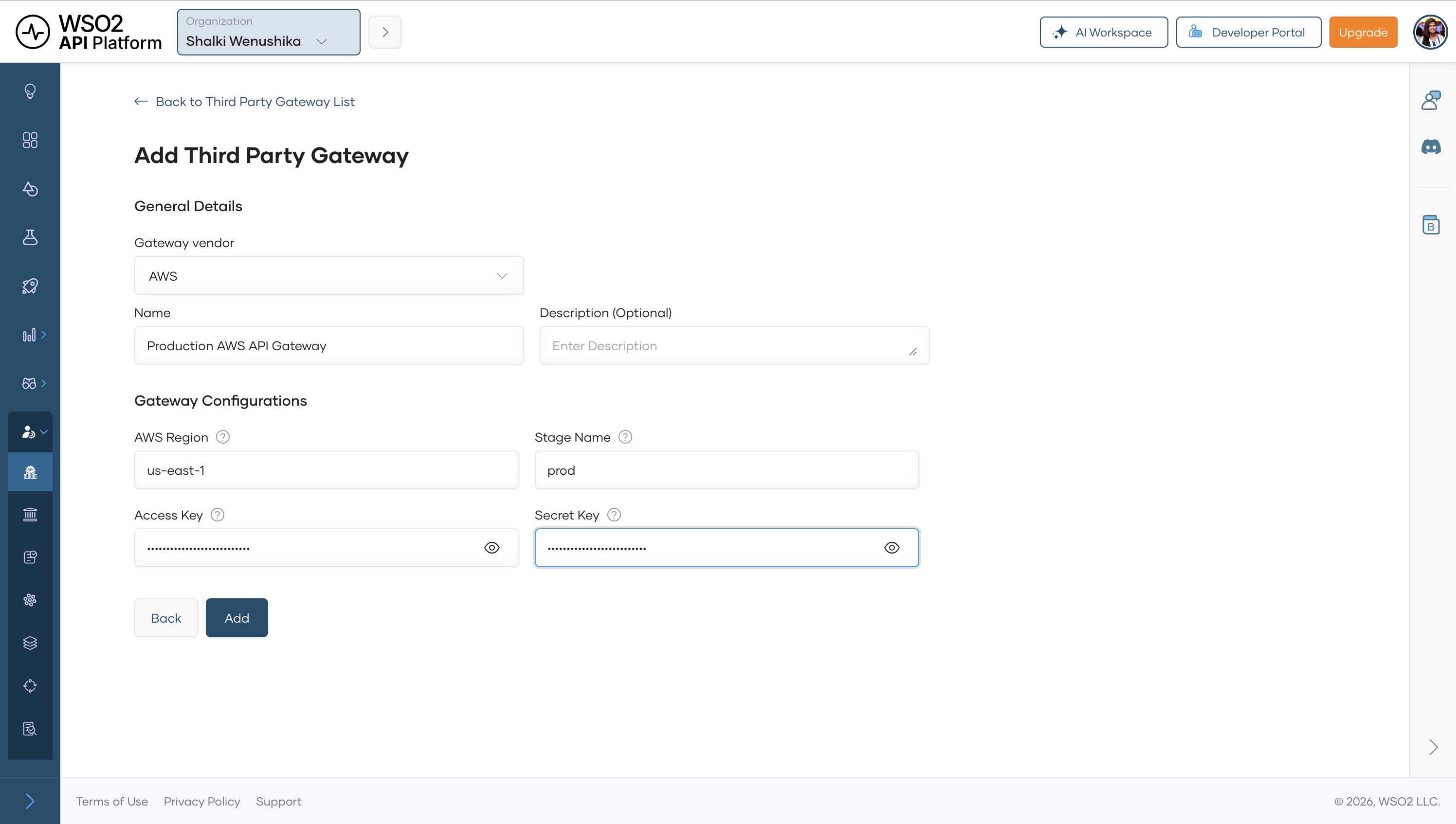Click the Description field resize handle
This screenshot has height=824, width=1456.
pyautogui.click(x=913, y=352)
